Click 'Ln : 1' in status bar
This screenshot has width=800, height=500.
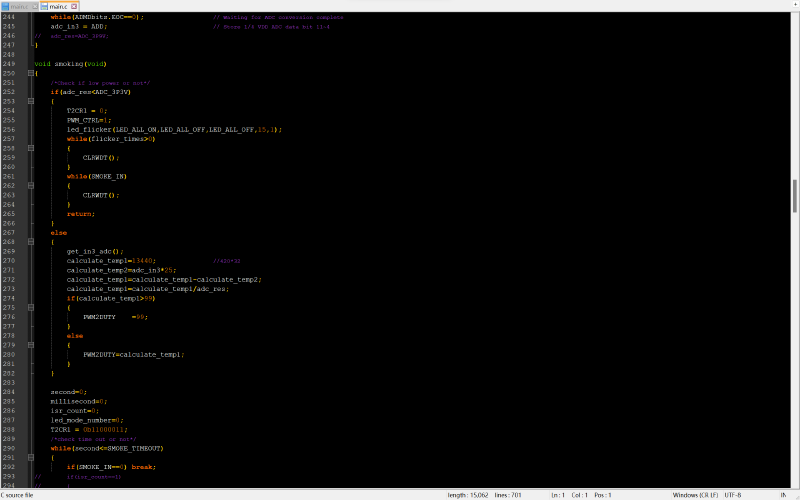click(x=558, y=495)
